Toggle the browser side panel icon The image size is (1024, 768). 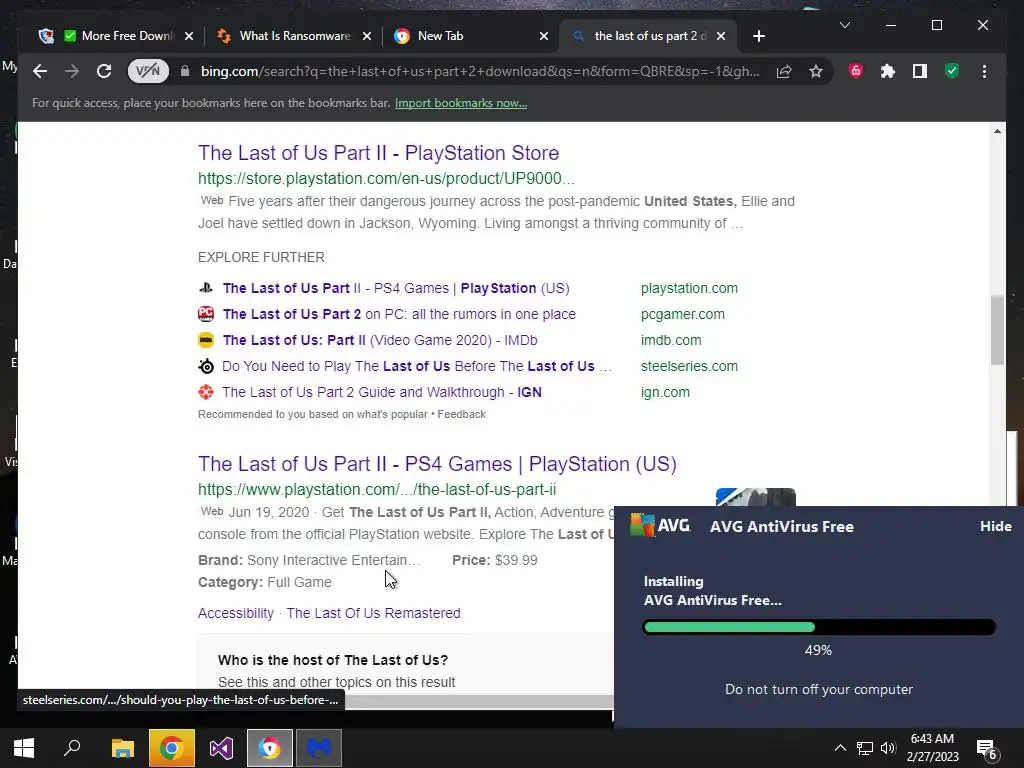920,71
